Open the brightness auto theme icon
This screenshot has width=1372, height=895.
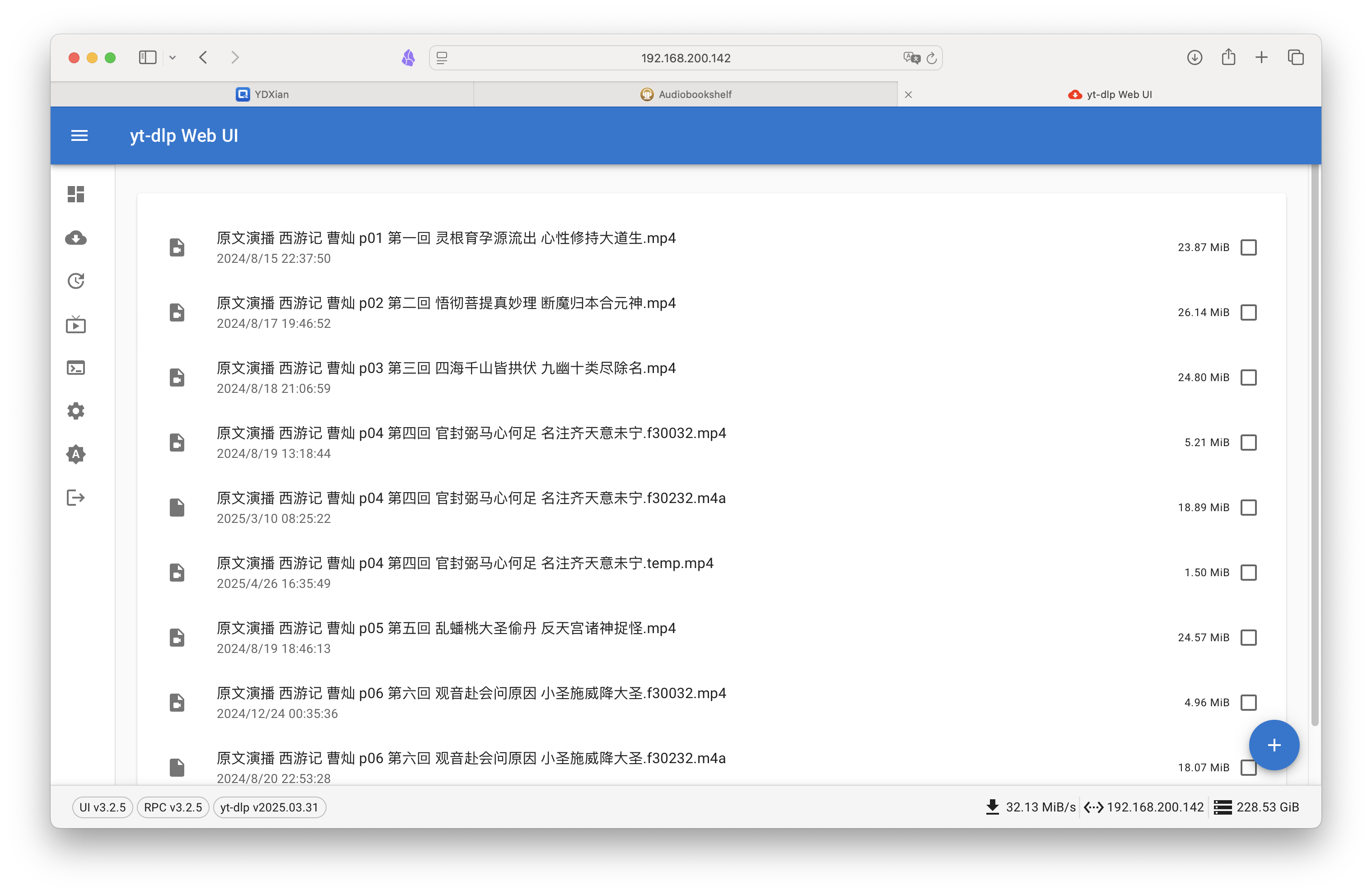click(x=75, y=454)
